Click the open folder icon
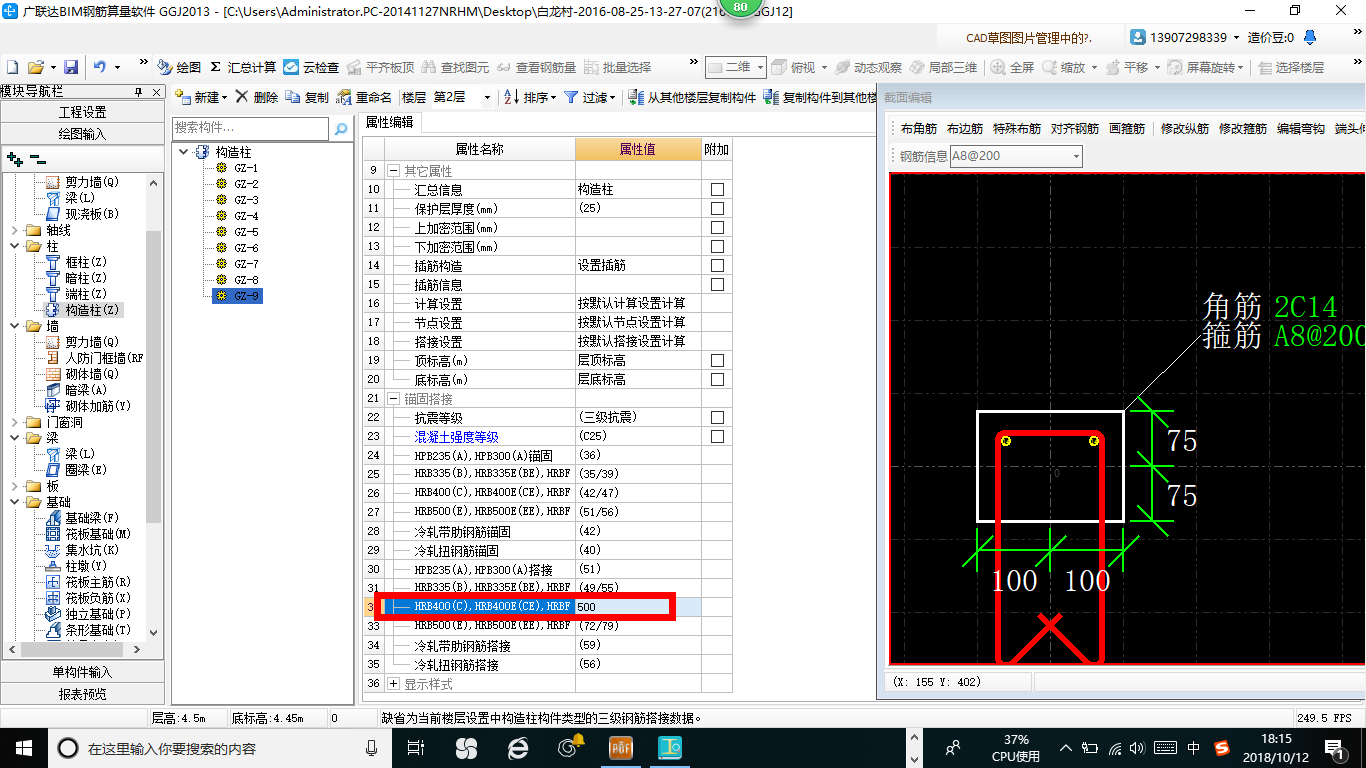The height and width of the screenshot is (768, 1366). pyautogui.click(x=36, y=67)
